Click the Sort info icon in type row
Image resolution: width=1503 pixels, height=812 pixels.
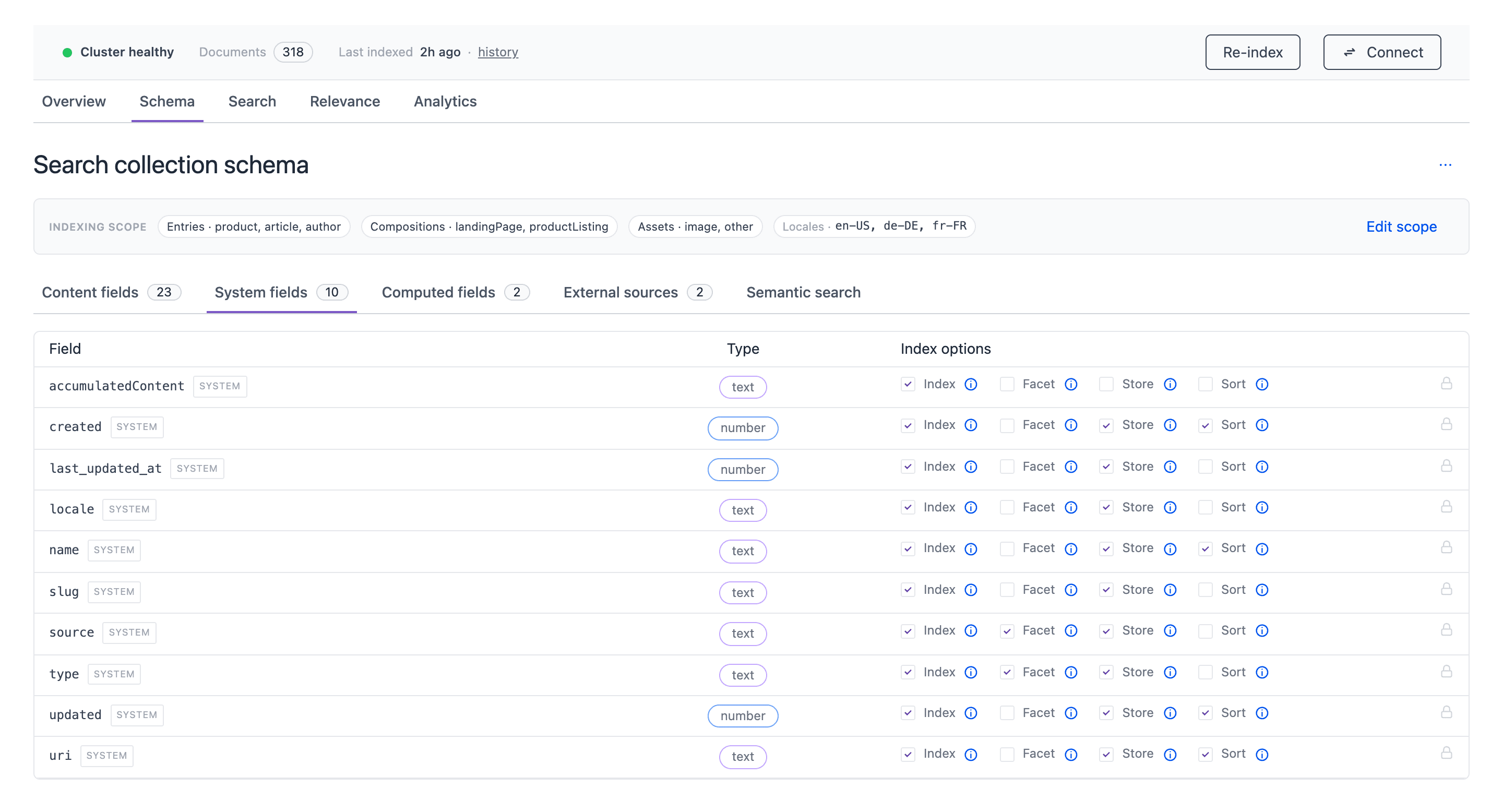coord(1261,673)
